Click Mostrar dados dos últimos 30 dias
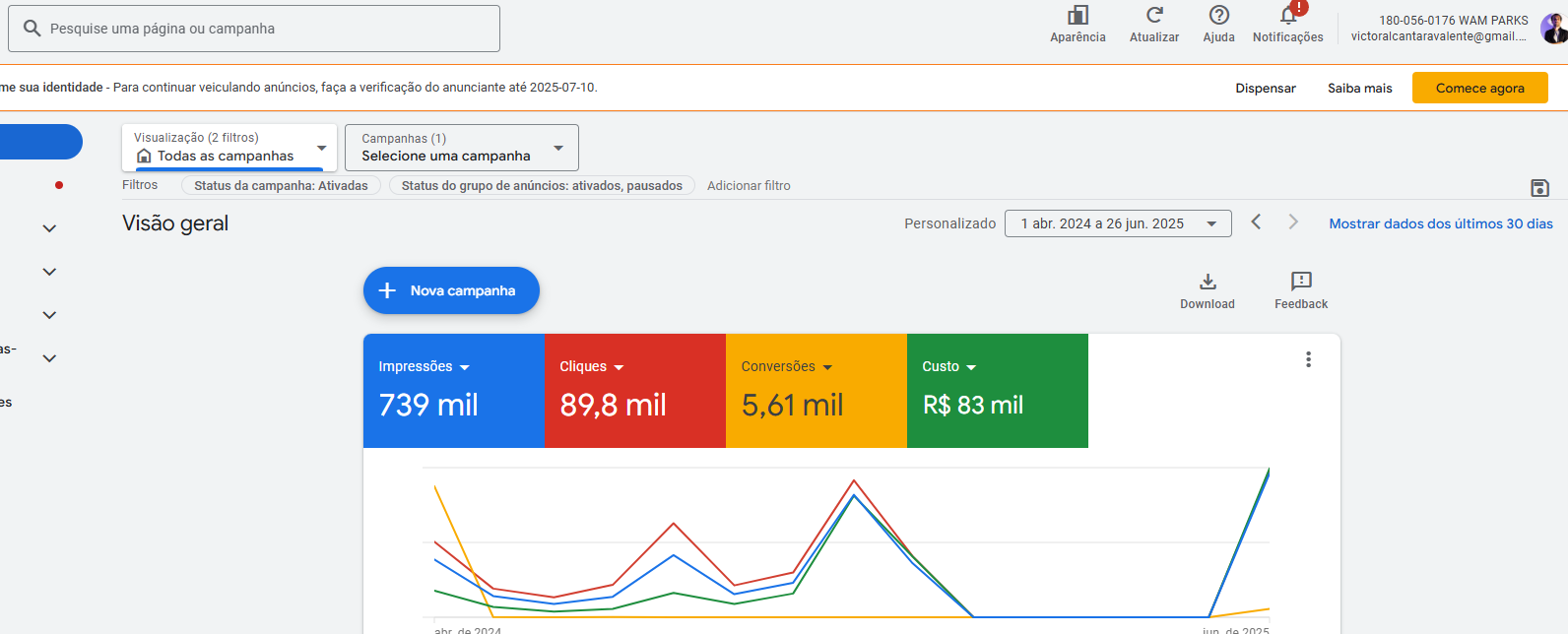The height and width of the screenshot is (634, 1568). click(x=1440, y=223)
